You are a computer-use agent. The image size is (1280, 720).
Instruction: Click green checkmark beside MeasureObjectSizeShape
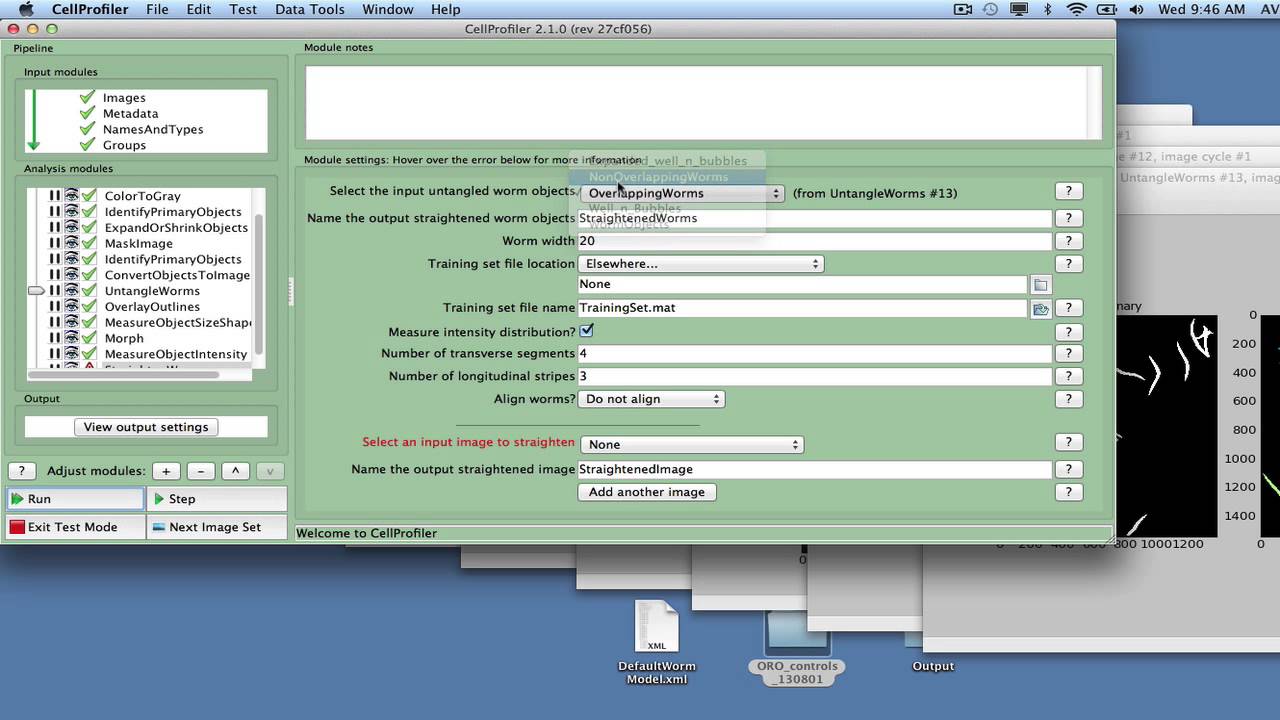(89, 322)
